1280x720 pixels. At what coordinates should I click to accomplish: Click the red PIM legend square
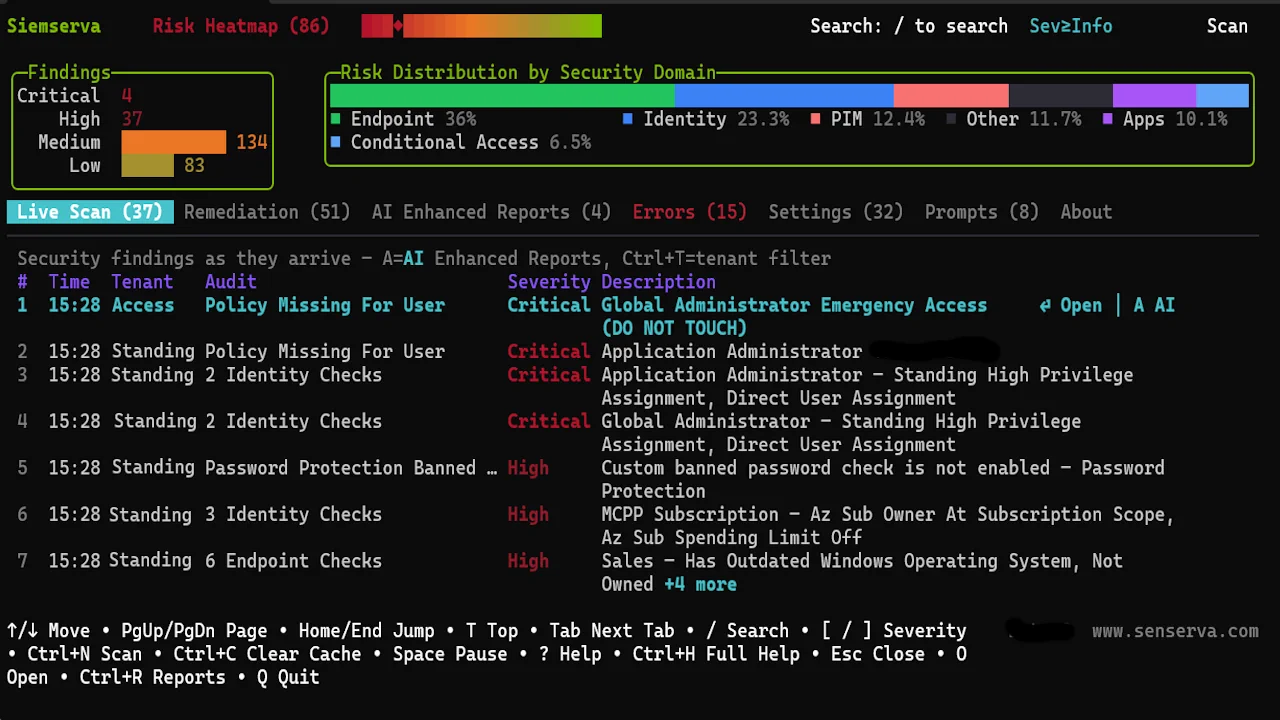(x=816, y=118)
